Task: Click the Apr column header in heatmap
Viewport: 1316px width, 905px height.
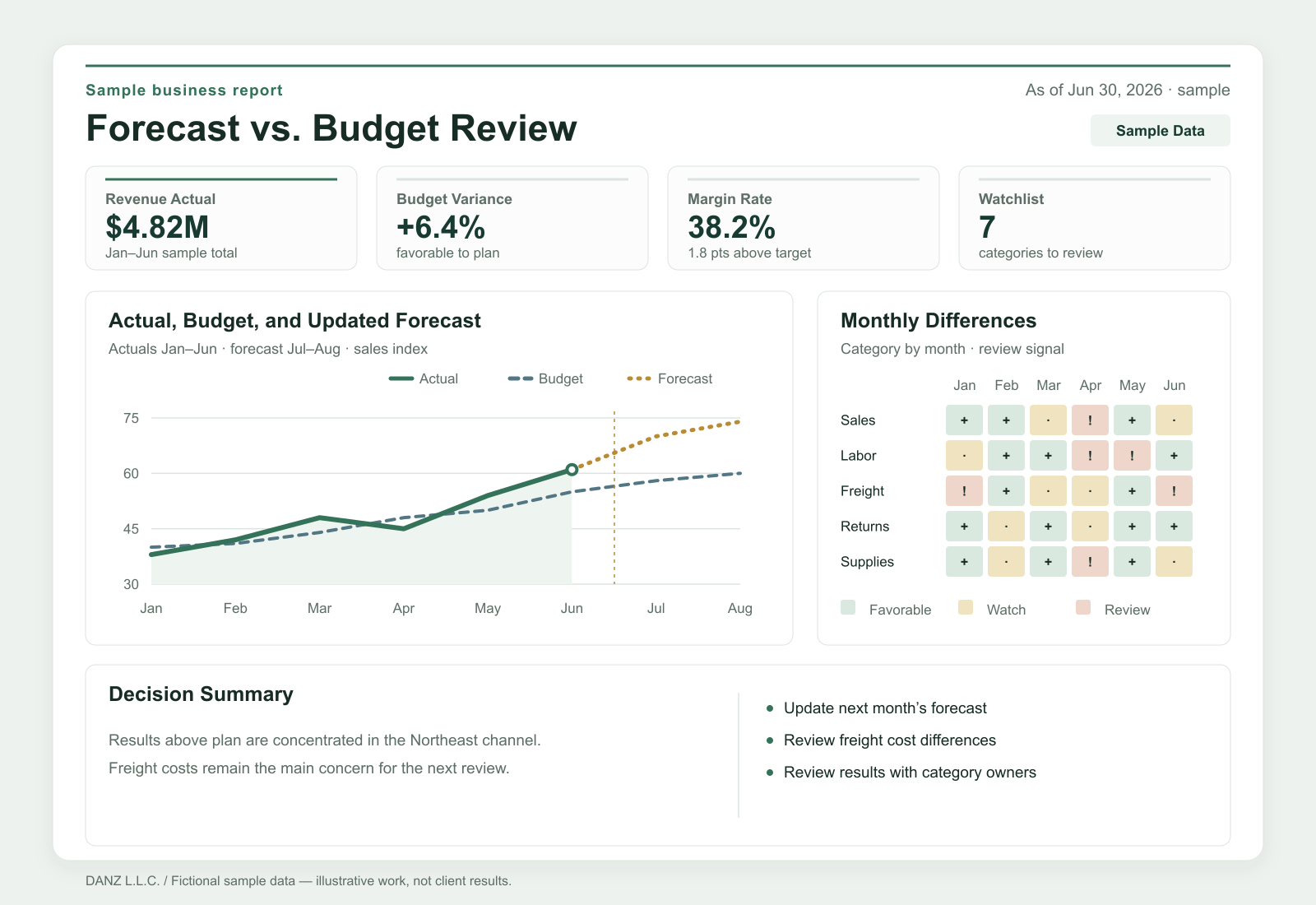Action: (x=1090, y=385)
